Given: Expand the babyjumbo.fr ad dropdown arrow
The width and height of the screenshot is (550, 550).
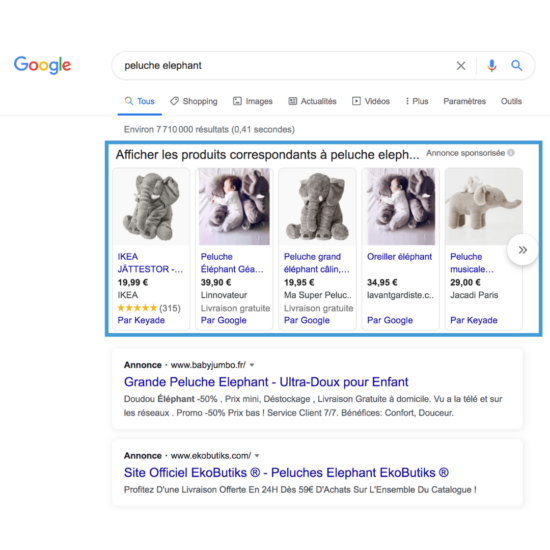Looking at the screenshot, I should tap(252, 365).
